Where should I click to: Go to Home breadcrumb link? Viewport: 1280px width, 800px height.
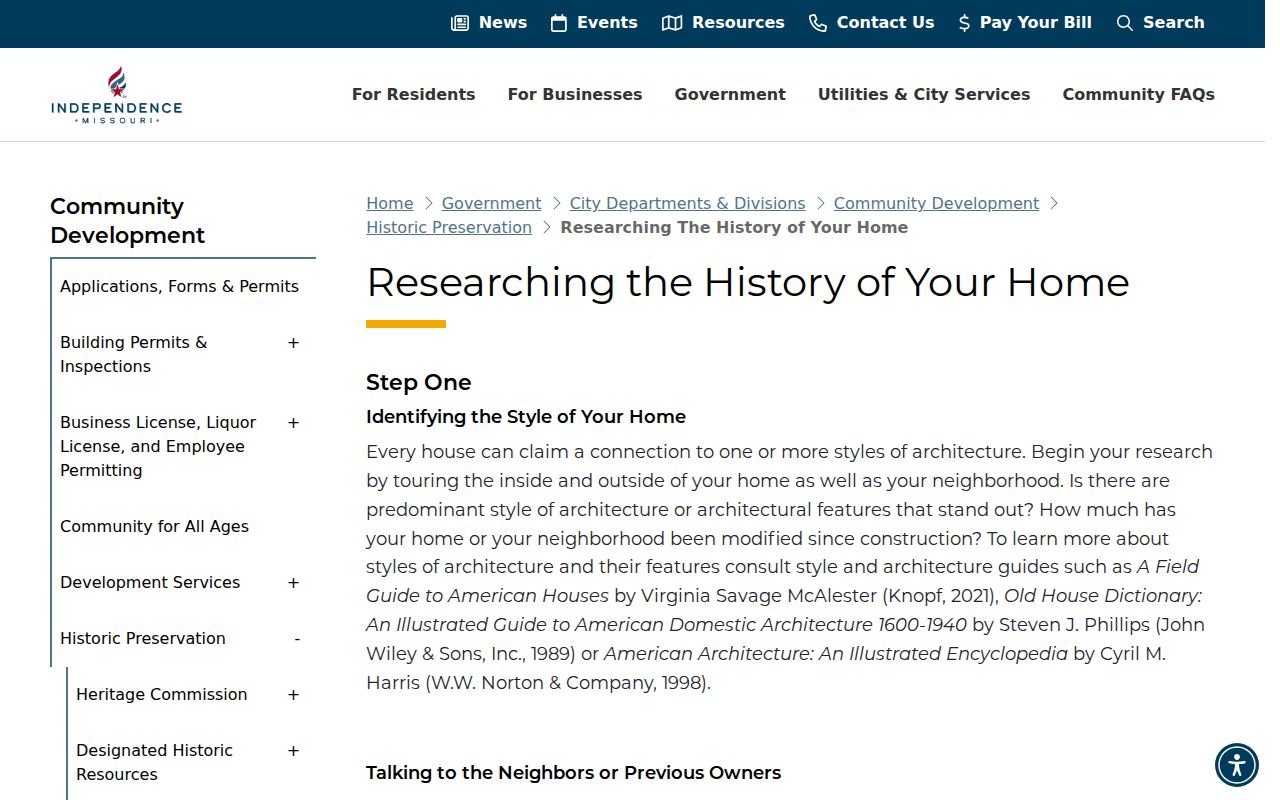[x=390, y=203]
